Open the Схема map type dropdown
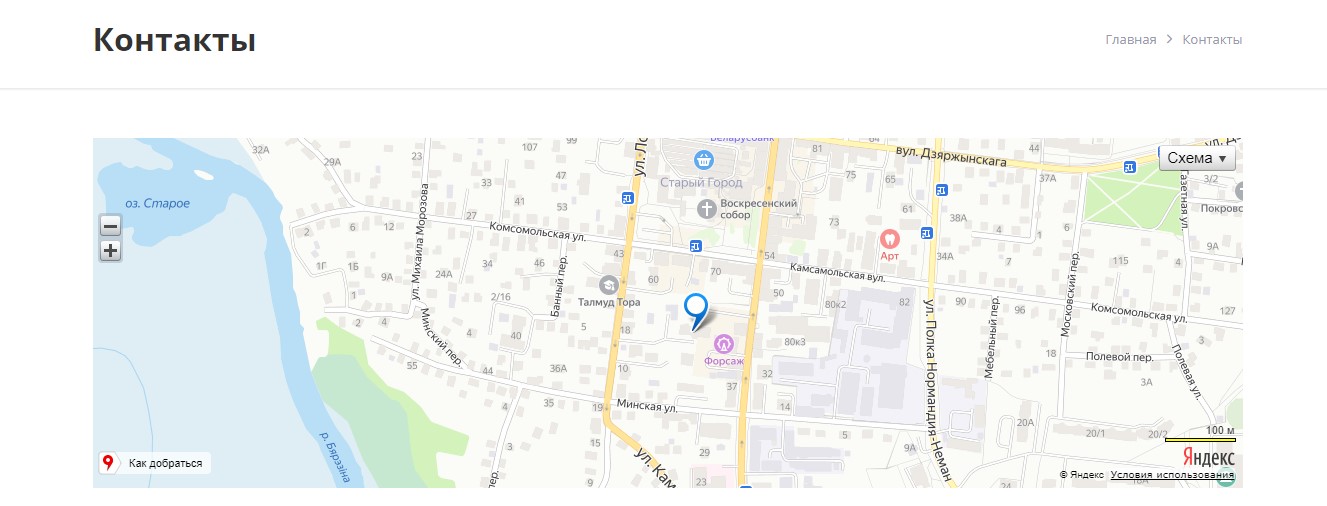The width and height of the screenshot is (1327, 506). coord(1197,158)
